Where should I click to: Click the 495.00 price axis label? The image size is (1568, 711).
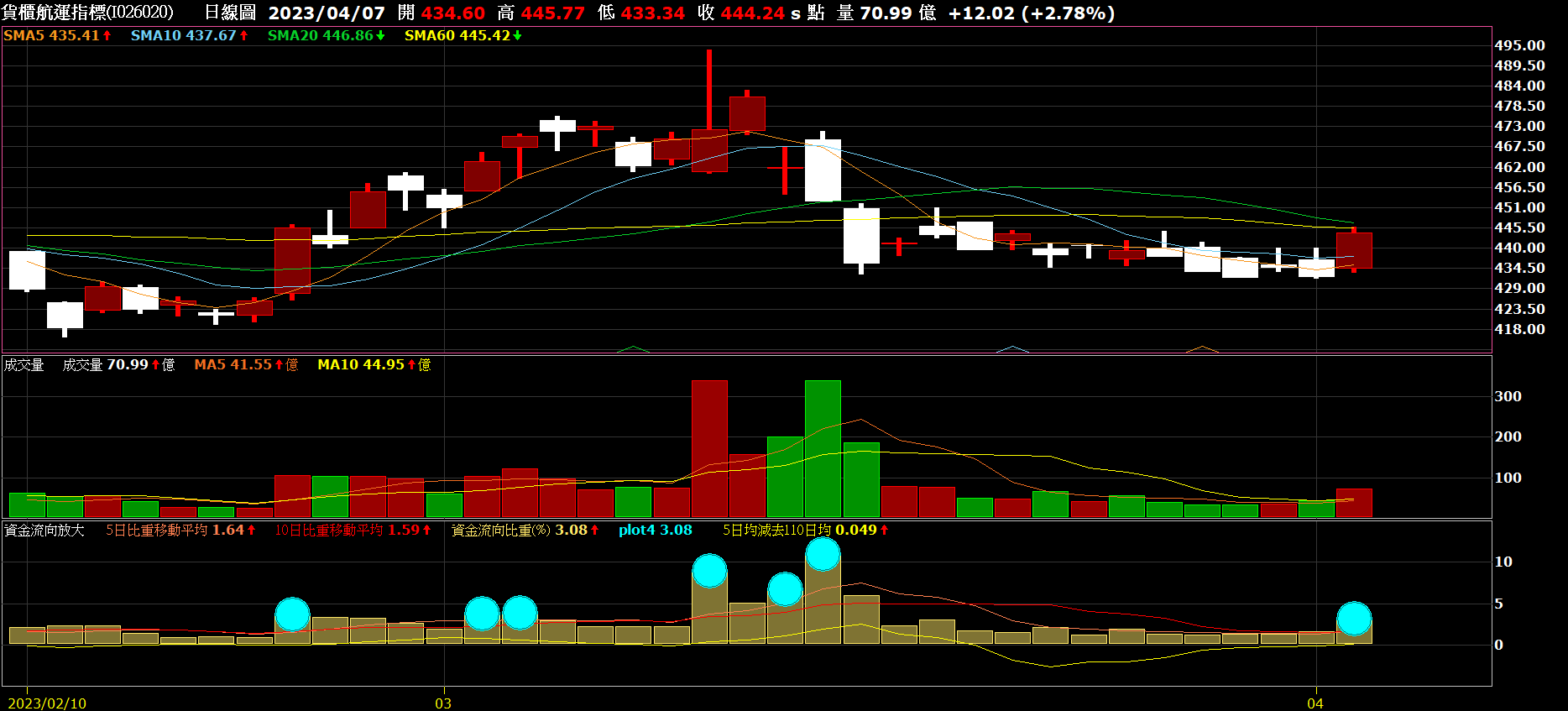point(1519,45)
